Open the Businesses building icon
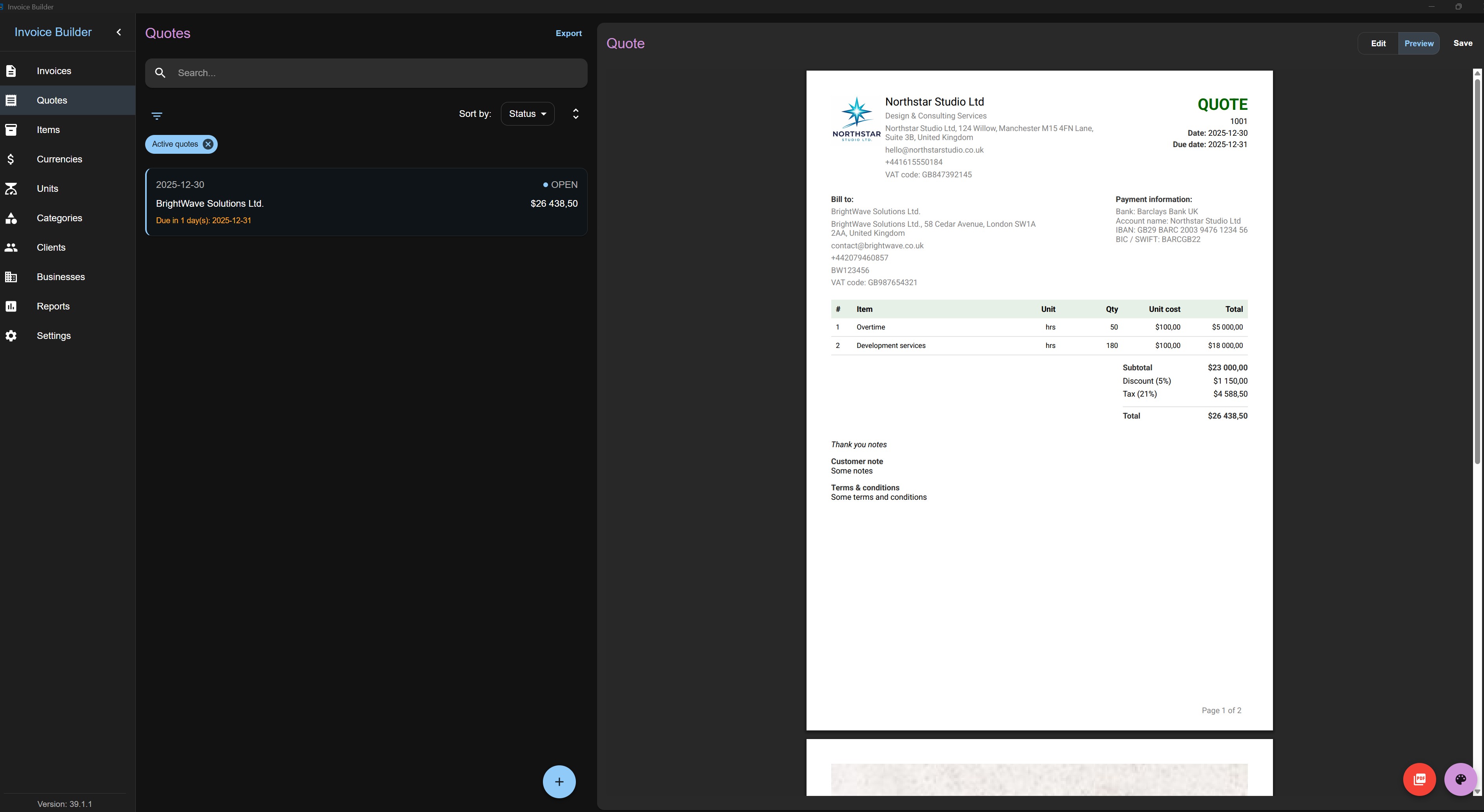 tap(11, 277)
